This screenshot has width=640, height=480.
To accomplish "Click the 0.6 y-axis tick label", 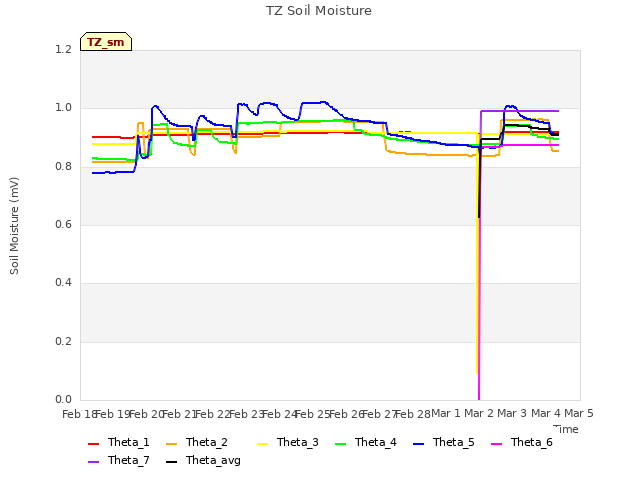I will point(63,224).
